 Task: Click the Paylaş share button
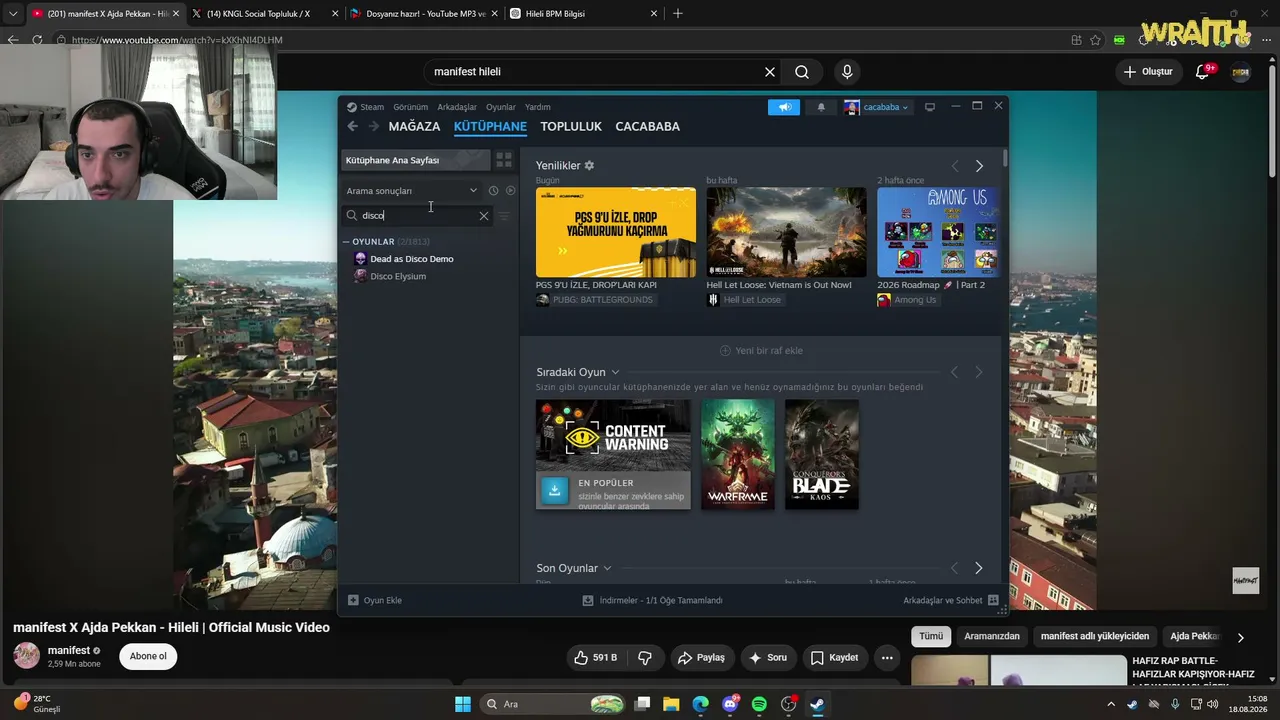(700, 658)
